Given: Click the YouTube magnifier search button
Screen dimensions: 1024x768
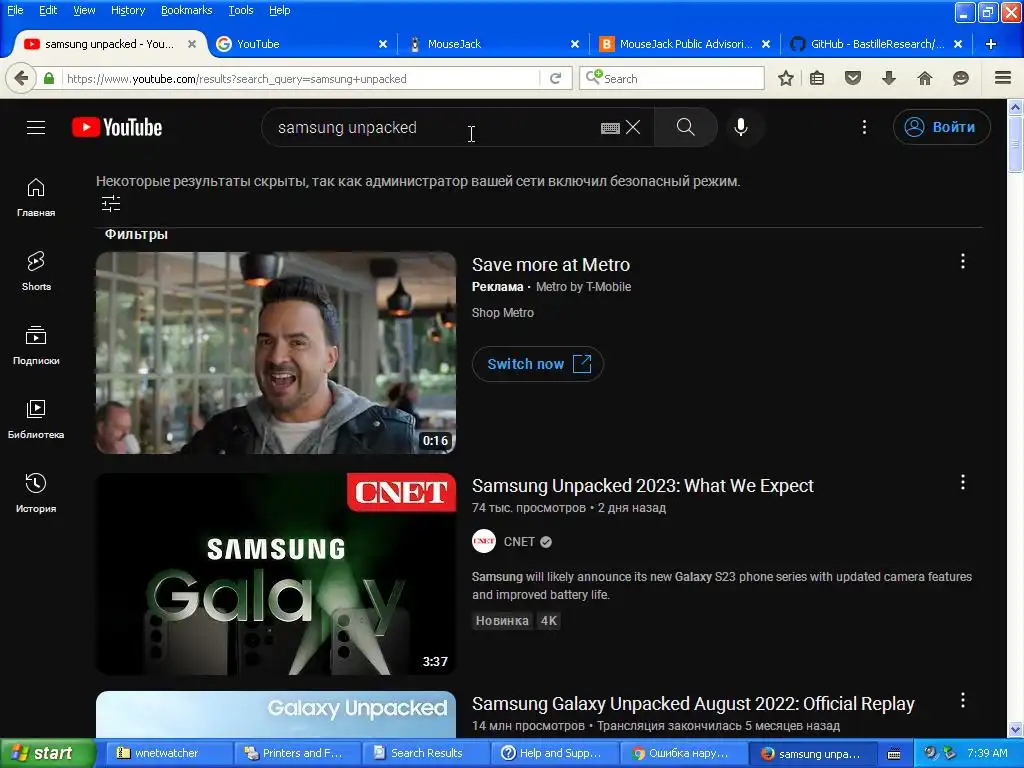Looking at the screenshot, I should (686, 127).
